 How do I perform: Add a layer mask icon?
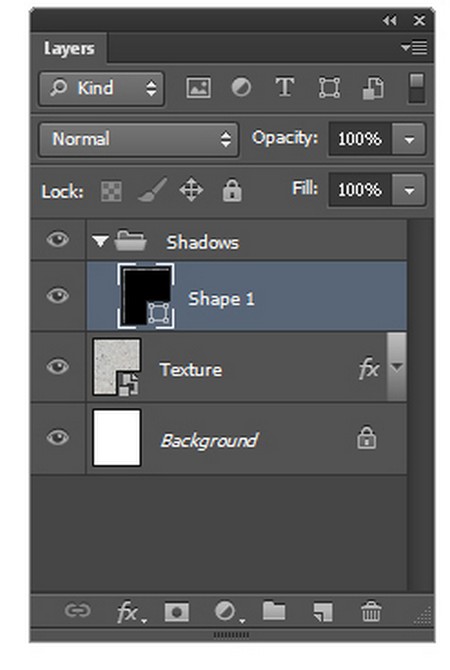coord(176,612)
